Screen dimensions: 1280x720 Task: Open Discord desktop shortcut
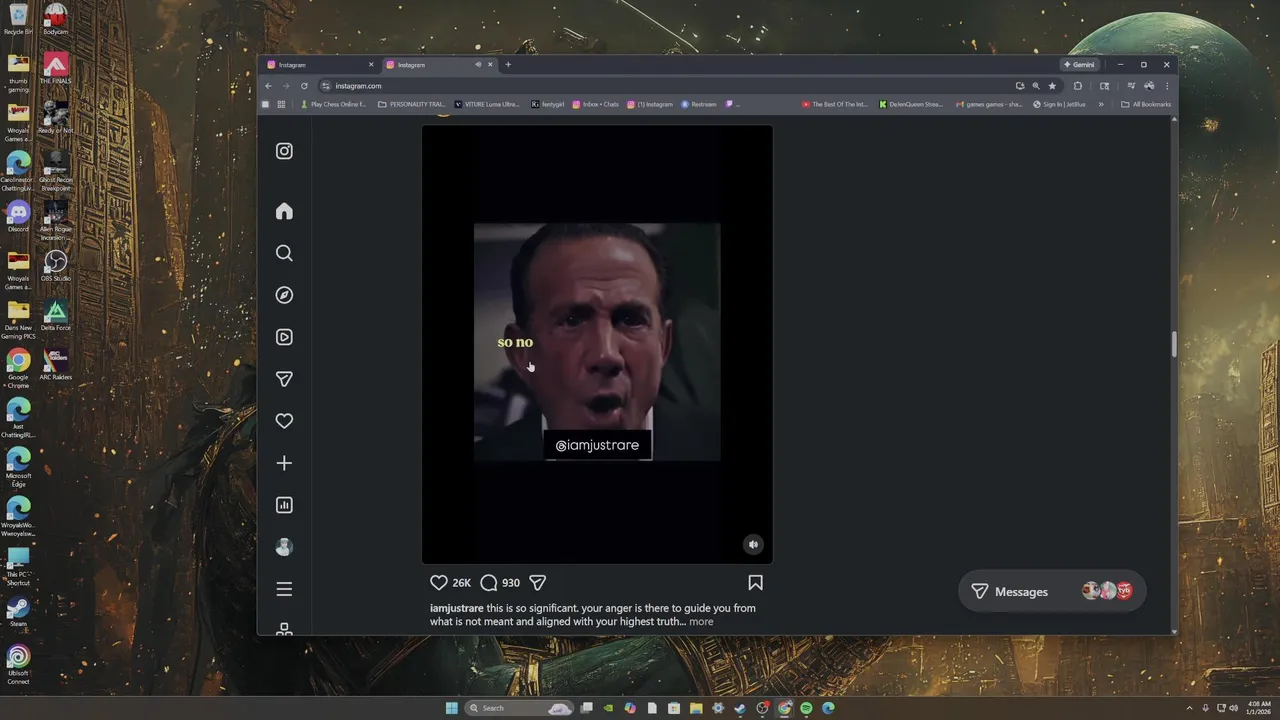pos(18,216)
